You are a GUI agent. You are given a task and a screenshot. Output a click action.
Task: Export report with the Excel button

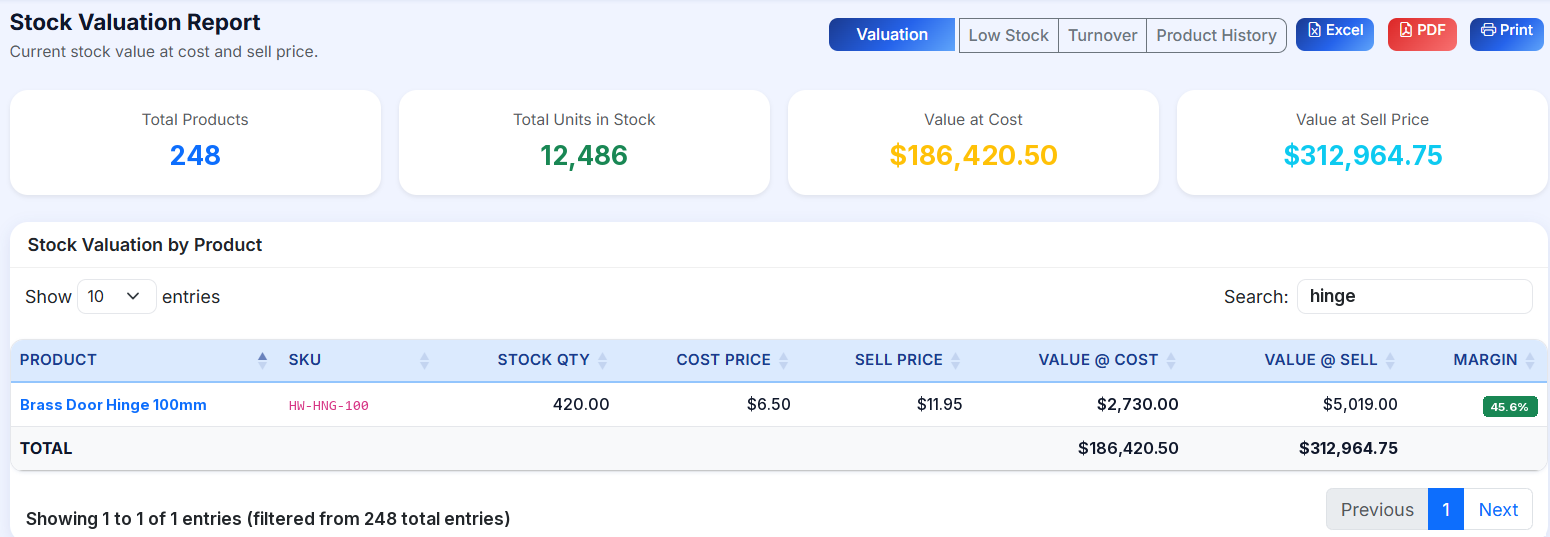click(1335, 33)
